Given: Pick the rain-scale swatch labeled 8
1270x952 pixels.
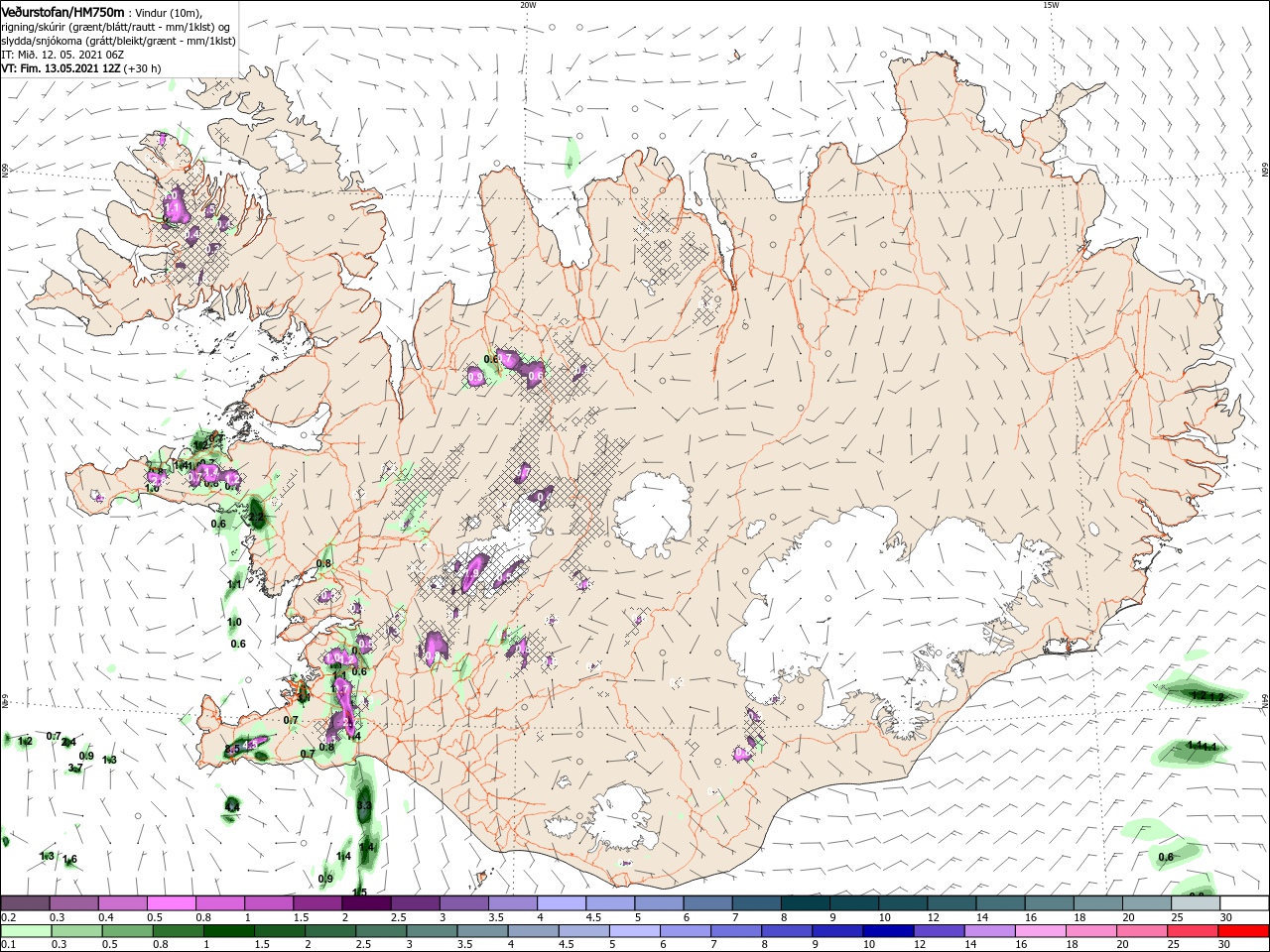Looking at the screenshot, I should pyautogui.click(x=787, y=930).
